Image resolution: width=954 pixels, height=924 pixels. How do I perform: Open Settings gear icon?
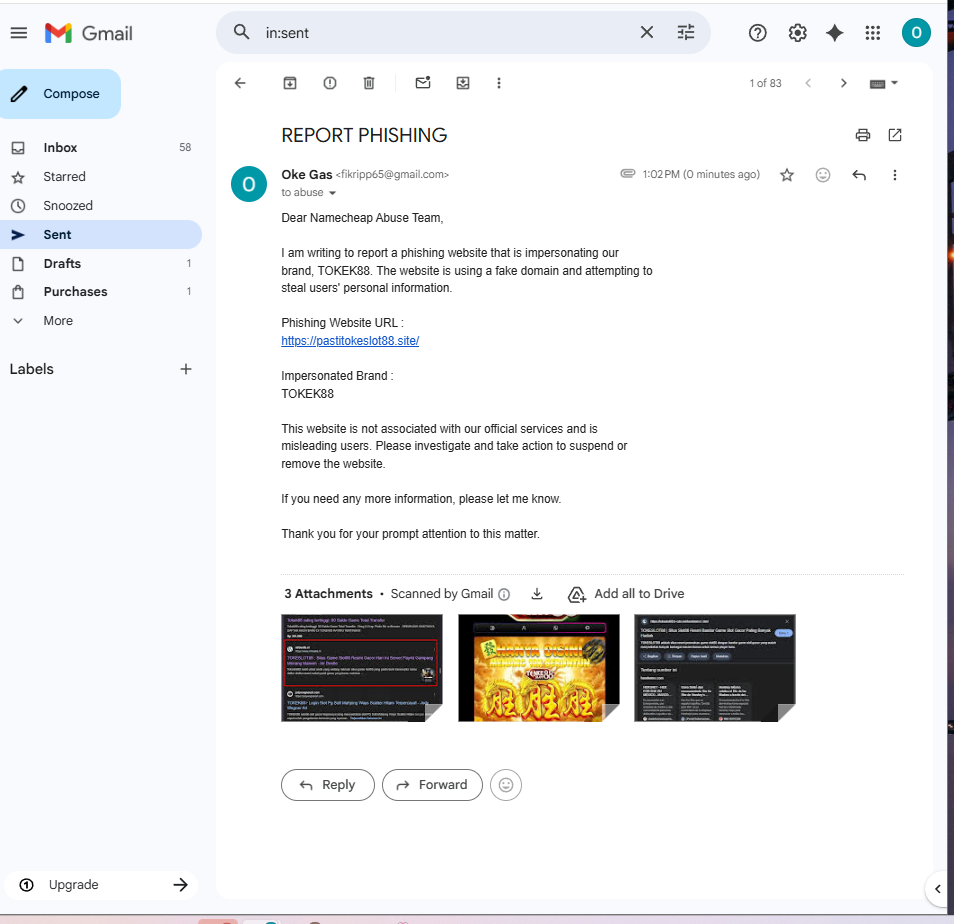[x=798, y=33]
